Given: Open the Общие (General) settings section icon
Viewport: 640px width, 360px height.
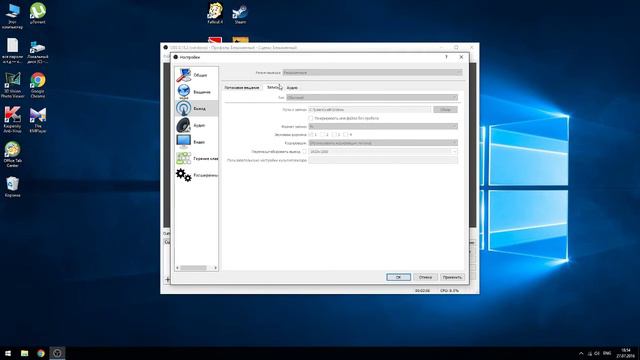Looking at the screenshot, I should click(x=183, y=75).
